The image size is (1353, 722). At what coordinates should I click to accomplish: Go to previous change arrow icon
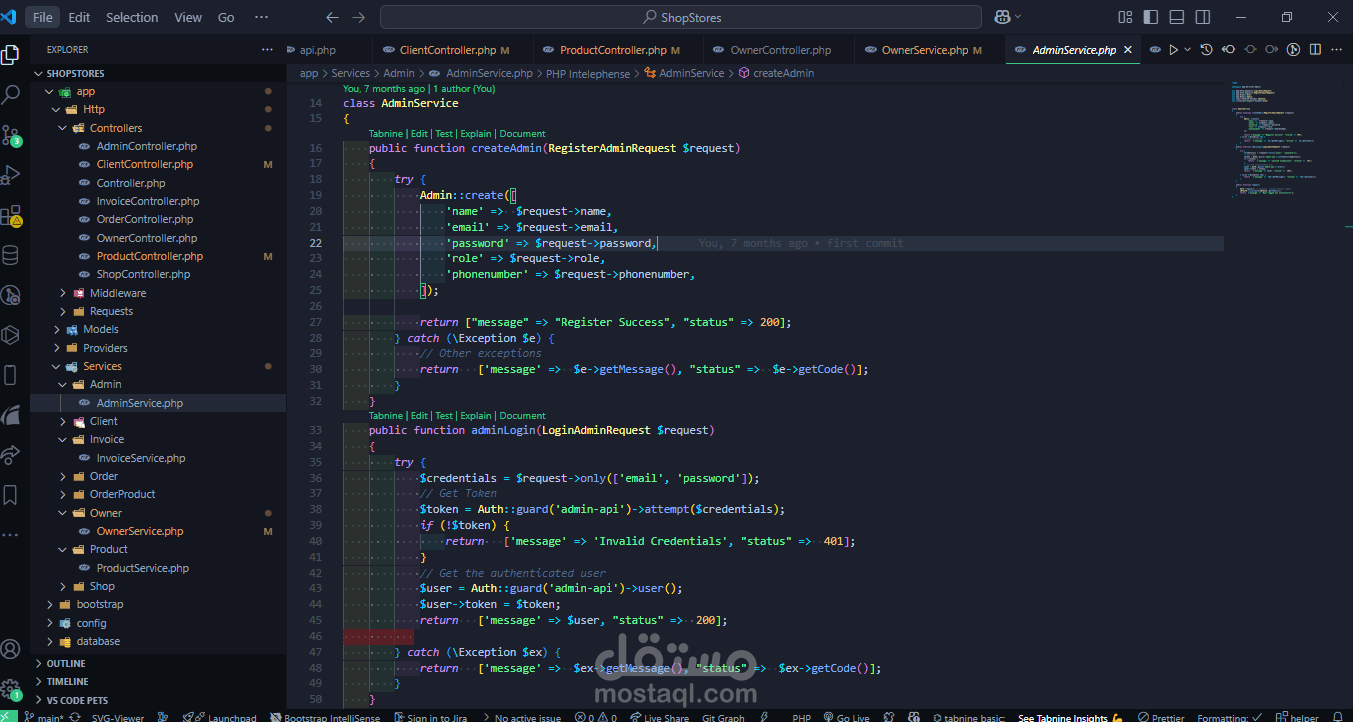(1228, 49)
